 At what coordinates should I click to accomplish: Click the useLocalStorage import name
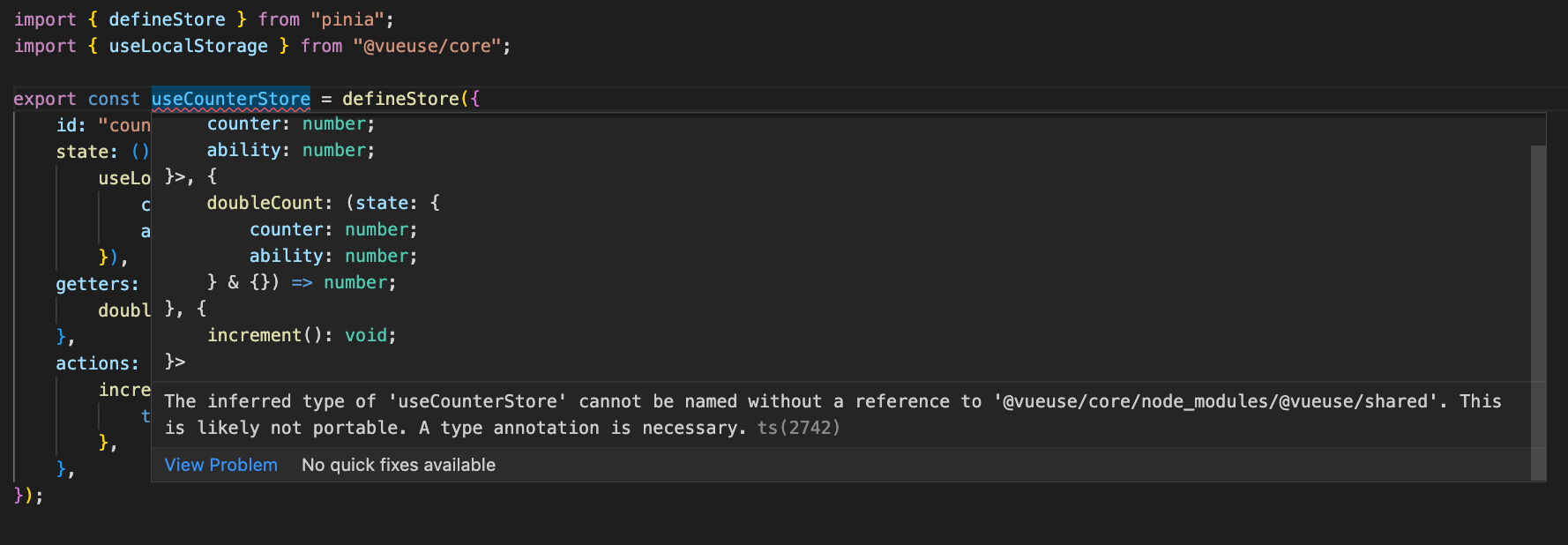188,45
